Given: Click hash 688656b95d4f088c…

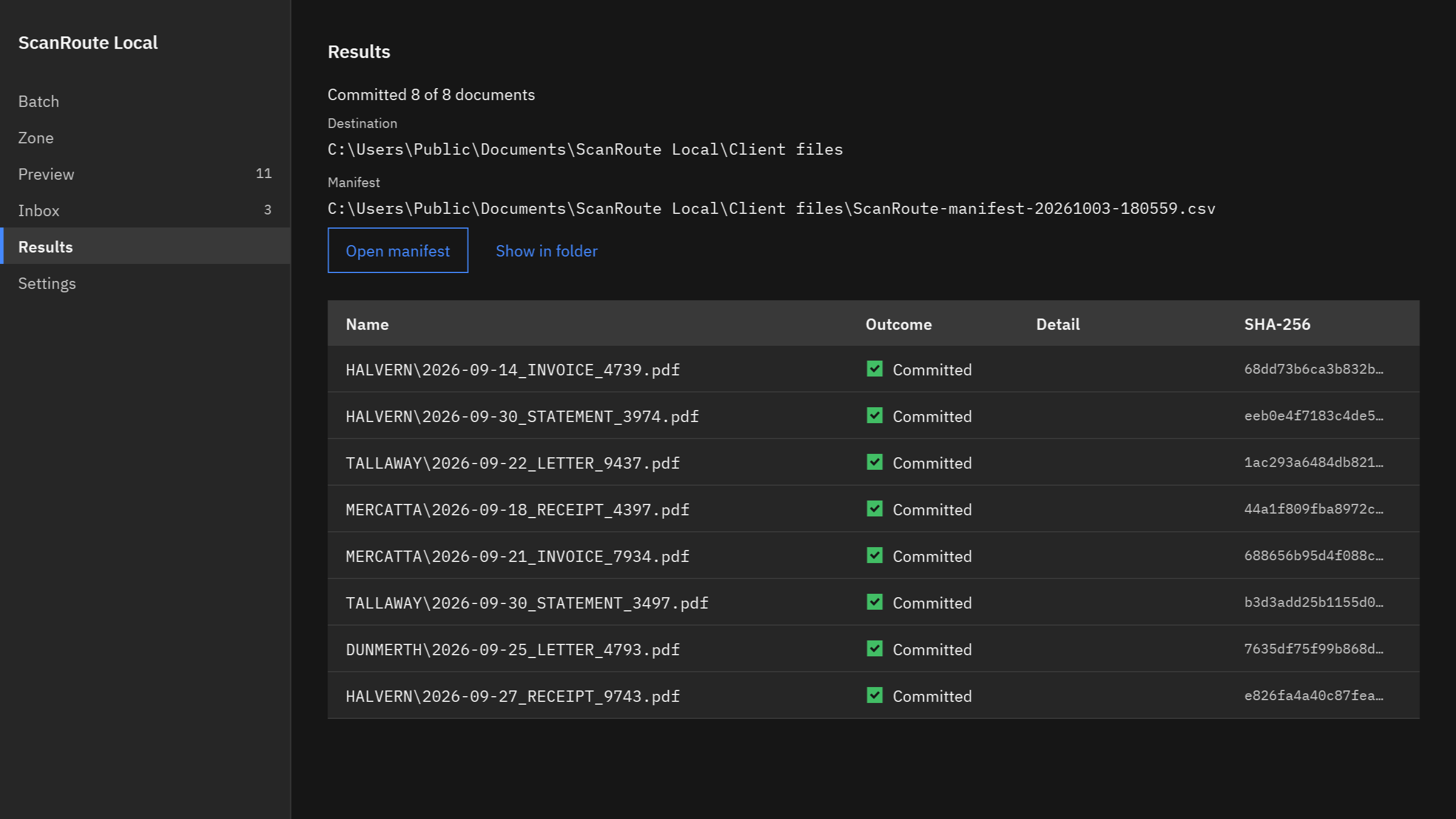Looking at the screenshot, I should pos(1314,556).
